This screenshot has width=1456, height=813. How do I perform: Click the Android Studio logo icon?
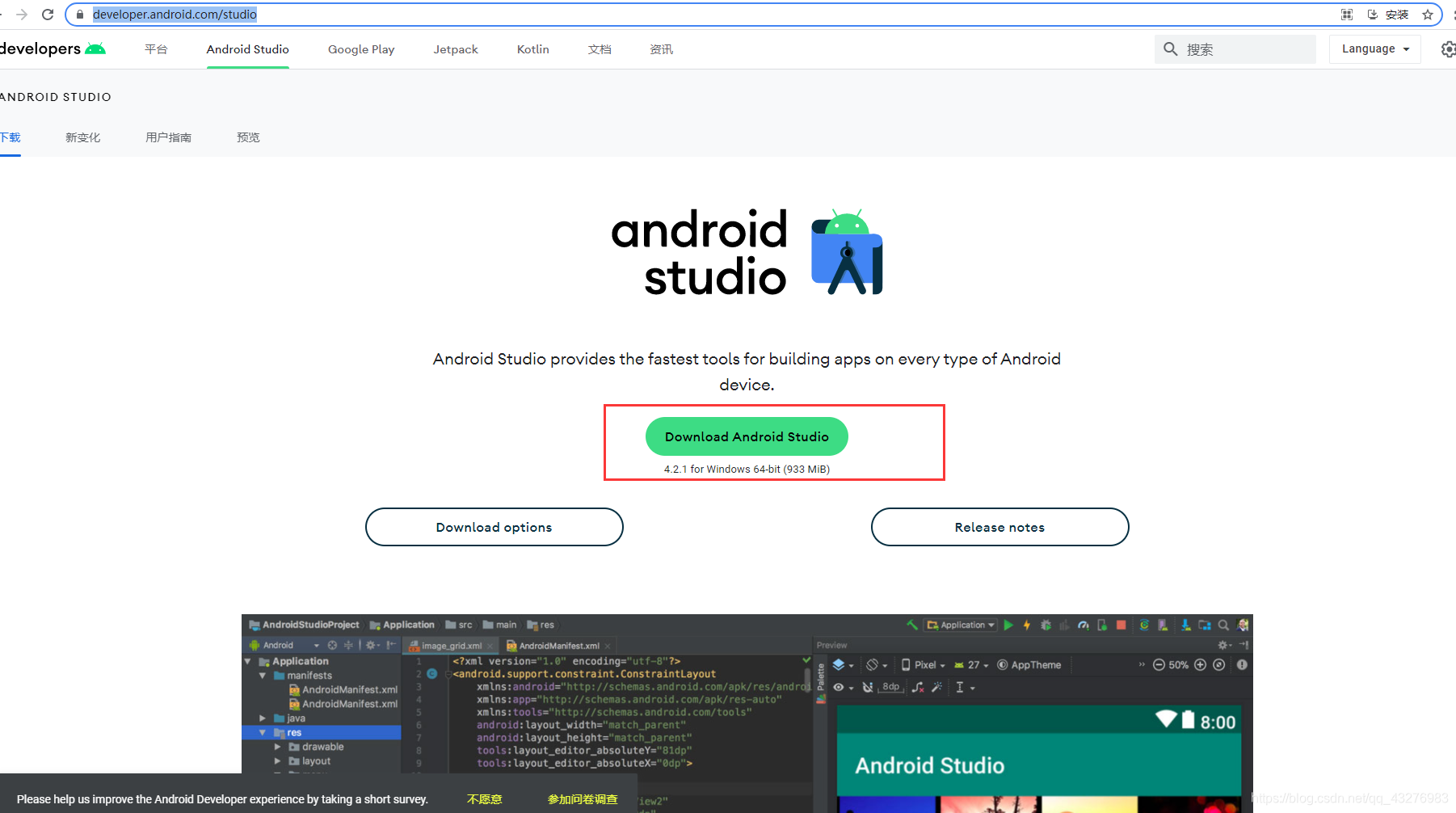(847, 252)
